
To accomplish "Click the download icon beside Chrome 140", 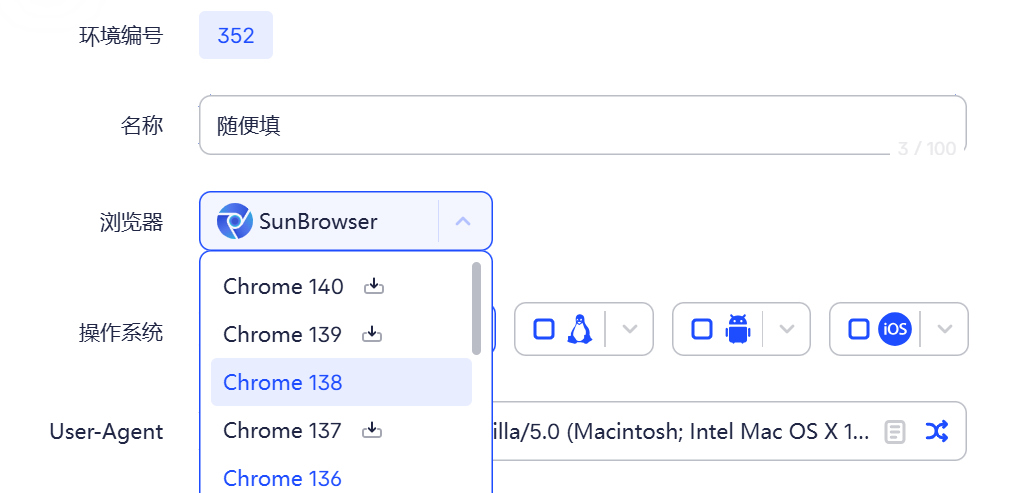I will pos(374,287).
